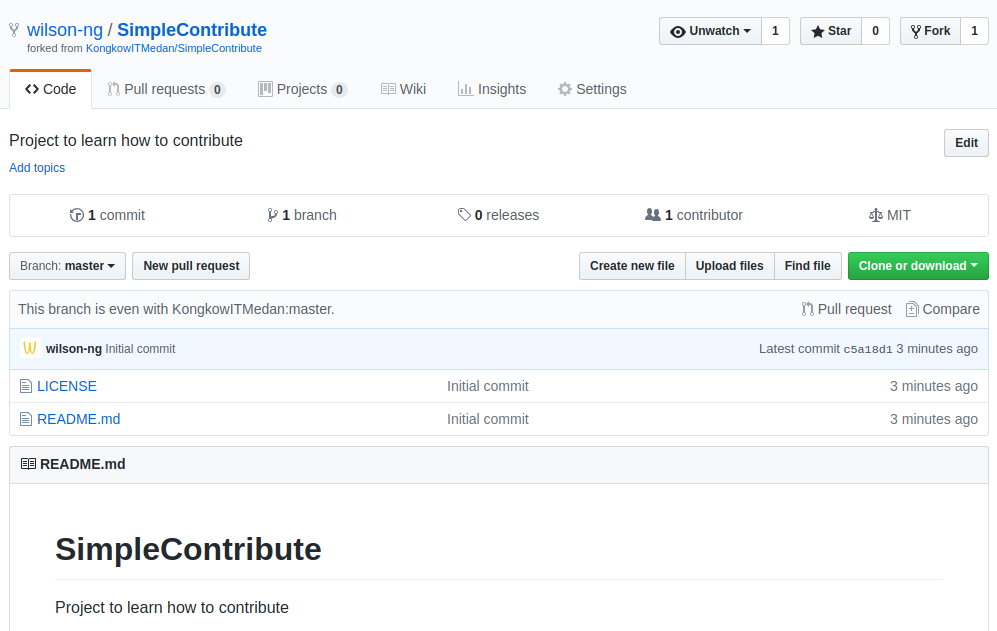Open the Projects tab
The width and height of the screenshot is (997, 631).
(302, 89)
